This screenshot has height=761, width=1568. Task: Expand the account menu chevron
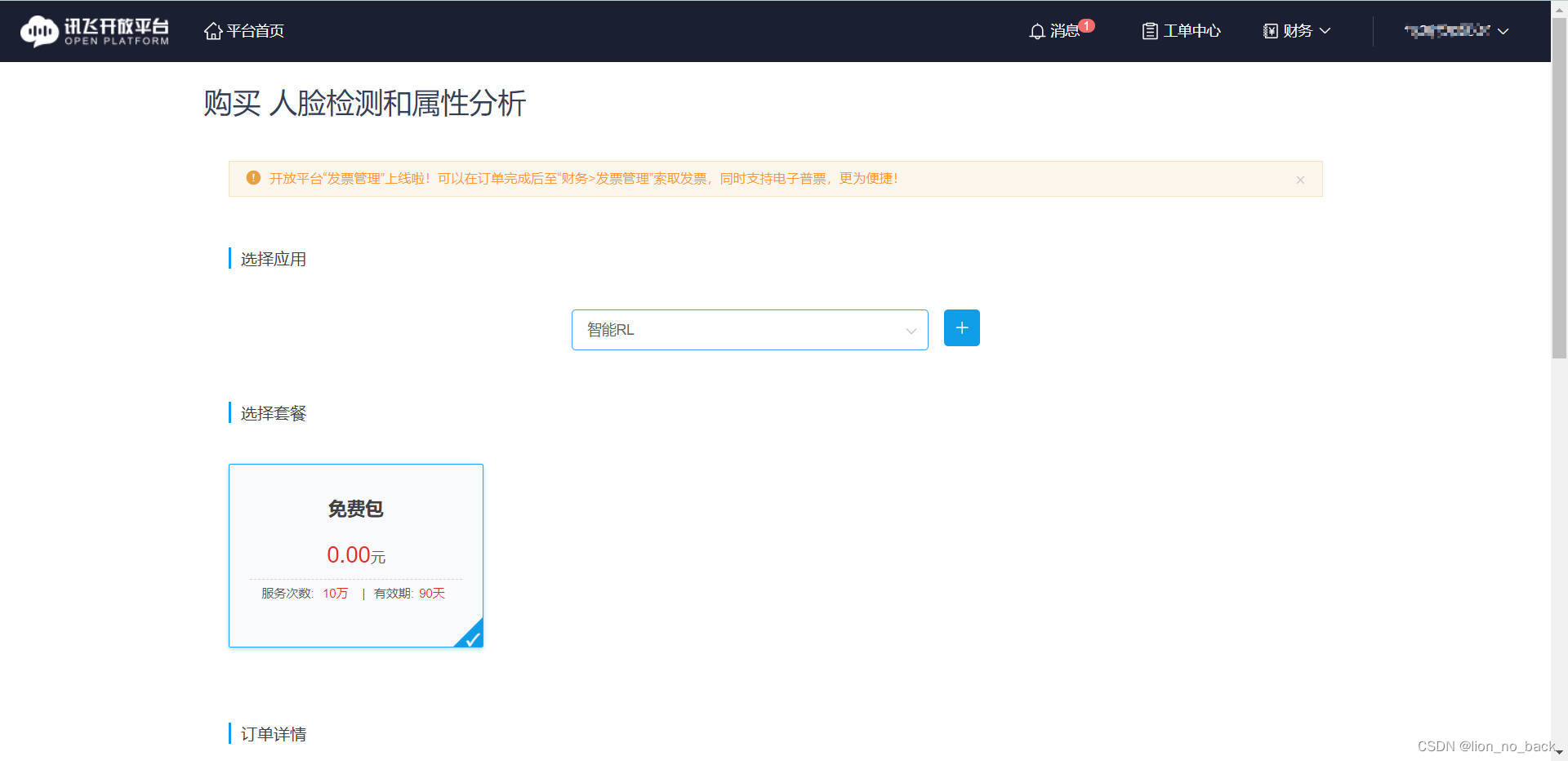pos(1503,31)
